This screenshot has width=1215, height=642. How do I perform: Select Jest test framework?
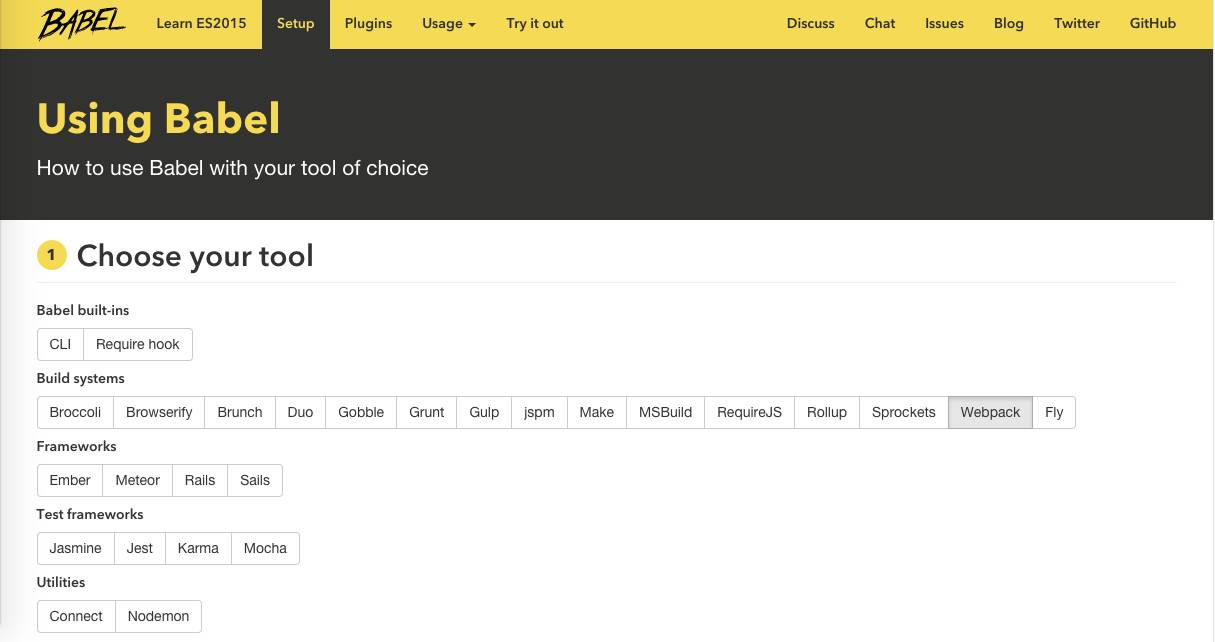point(140,548)
